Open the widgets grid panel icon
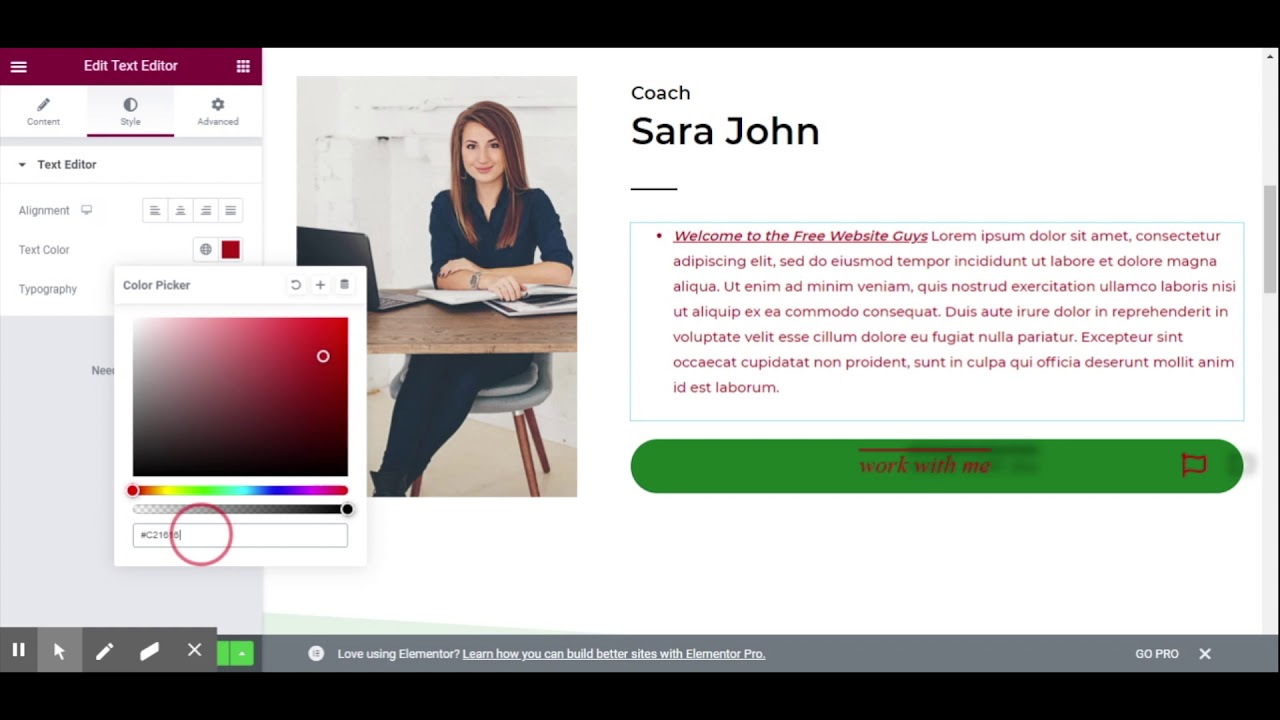 243,66
